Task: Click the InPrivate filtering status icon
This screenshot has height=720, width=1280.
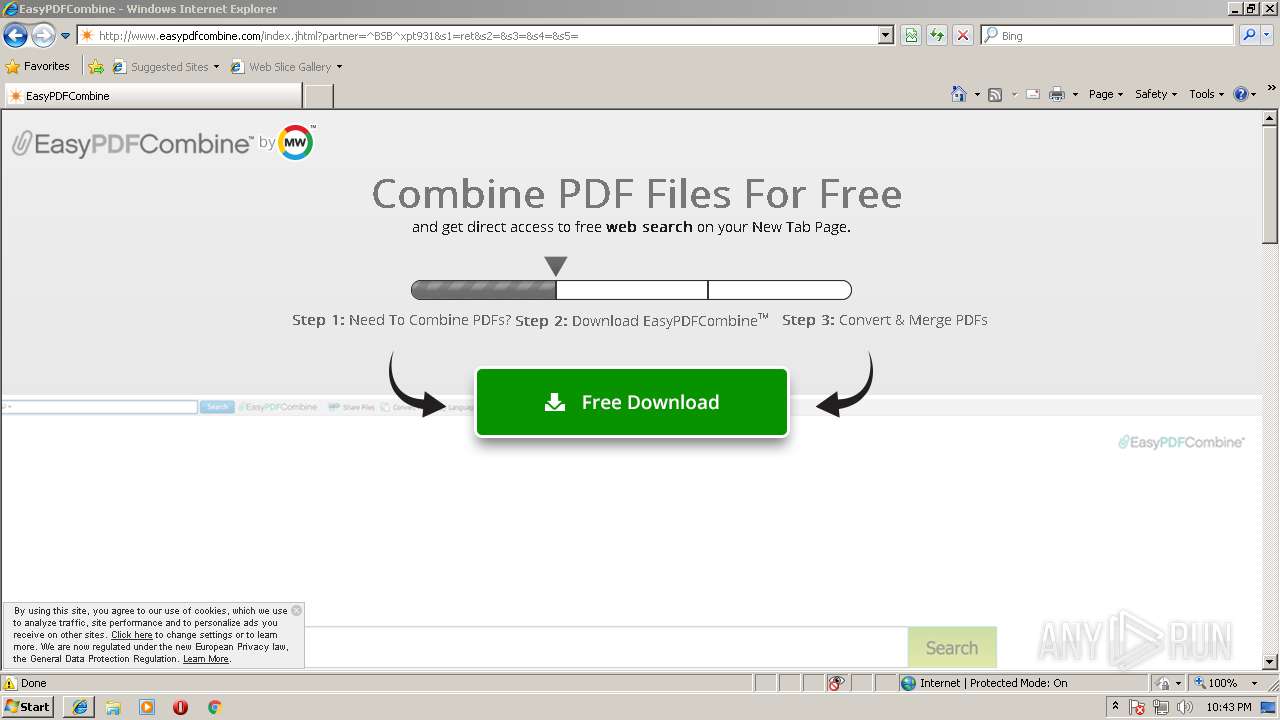Action: [x=837, y=683]
